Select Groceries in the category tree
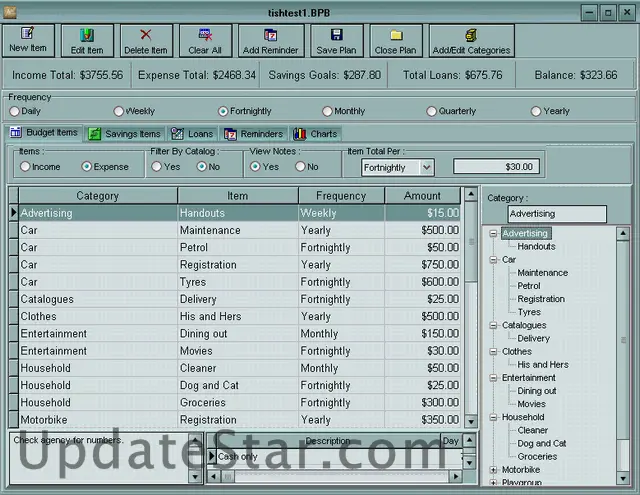 [537, 457]
